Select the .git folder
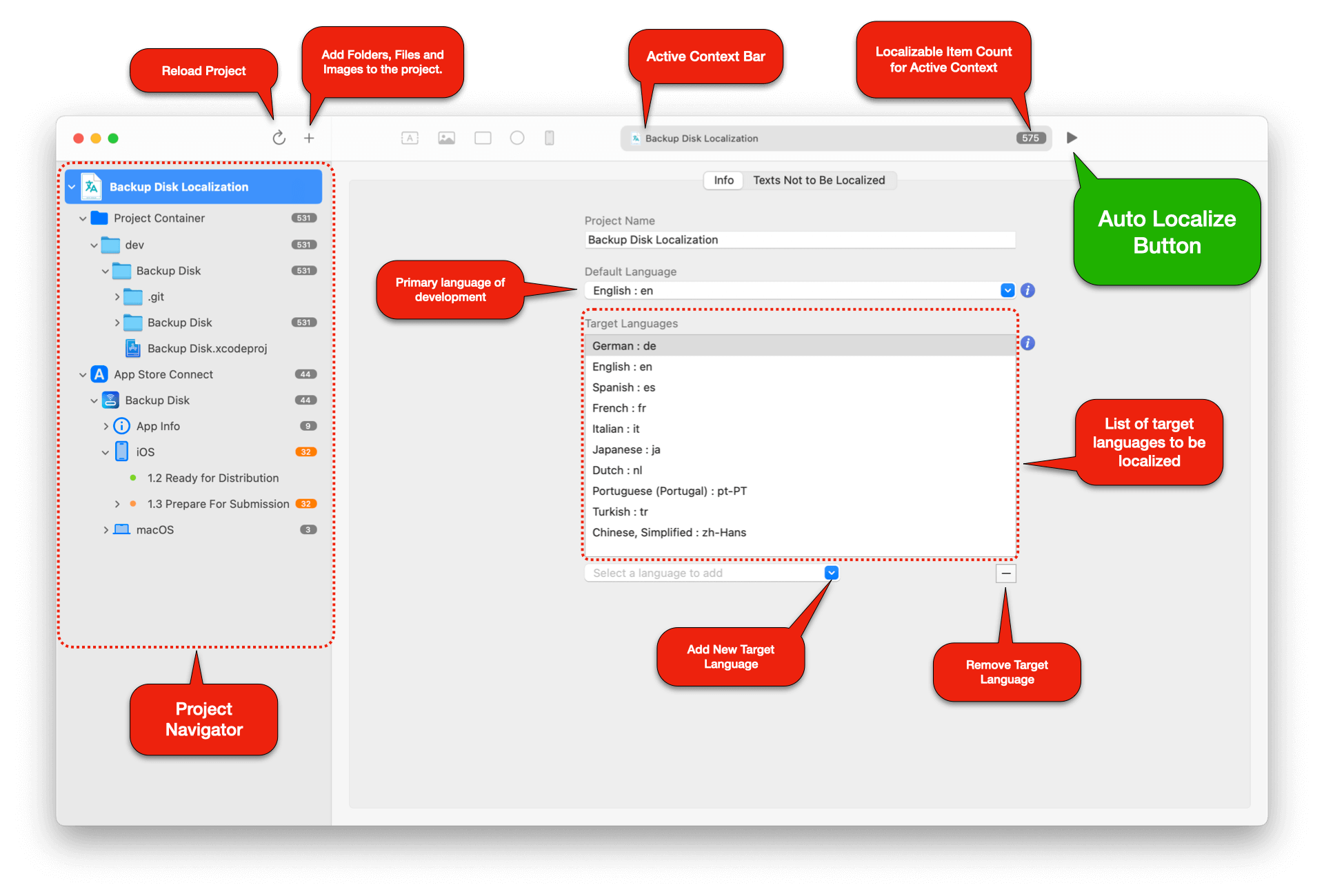Viewport: 1324px width, 896px height. pos(193,297)
